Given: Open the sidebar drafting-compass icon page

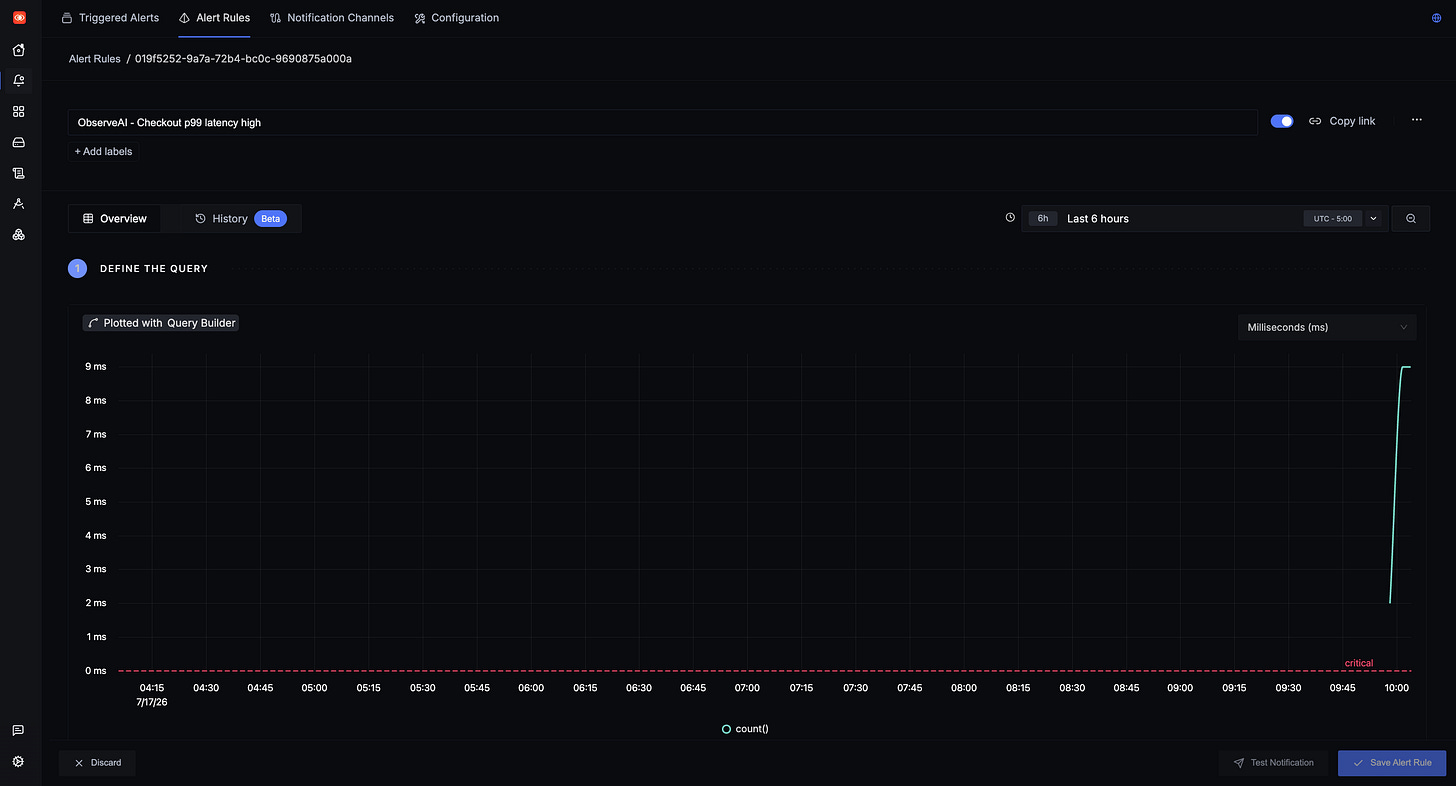Looking at the screenshot, I should tap(19, 204).
